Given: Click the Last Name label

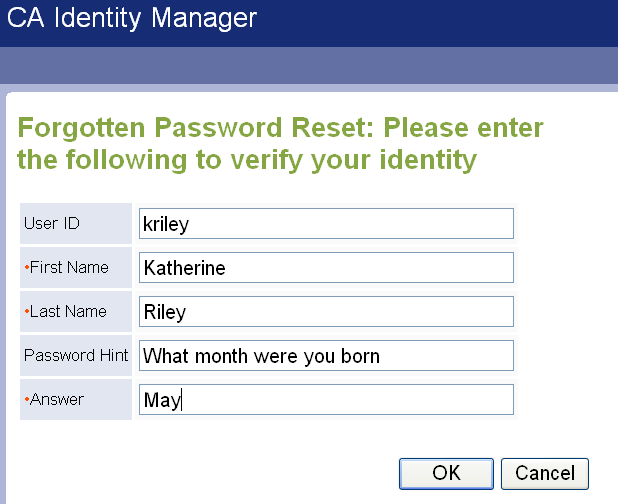Looking at the screenshot, I should (x=68, y=311).
